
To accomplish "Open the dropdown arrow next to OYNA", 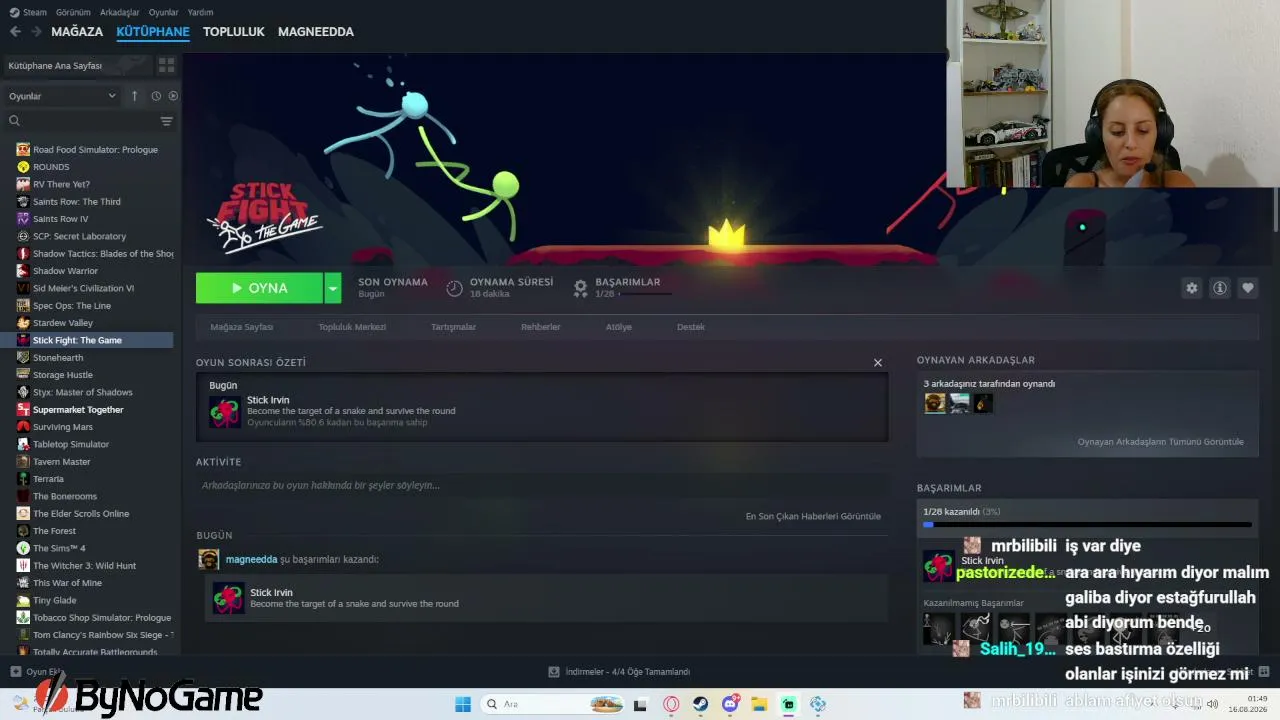I will click(x=332, y=288).
